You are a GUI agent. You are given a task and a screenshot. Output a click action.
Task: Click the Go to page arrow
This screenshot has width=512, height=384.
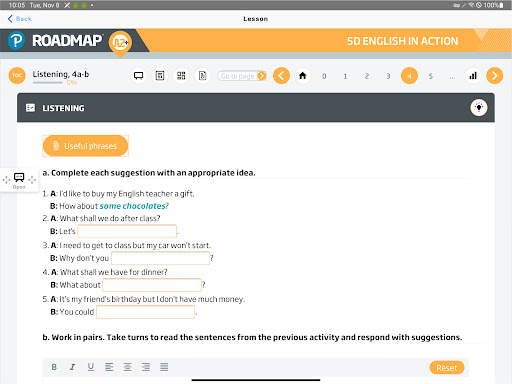[x=262, y=76]
